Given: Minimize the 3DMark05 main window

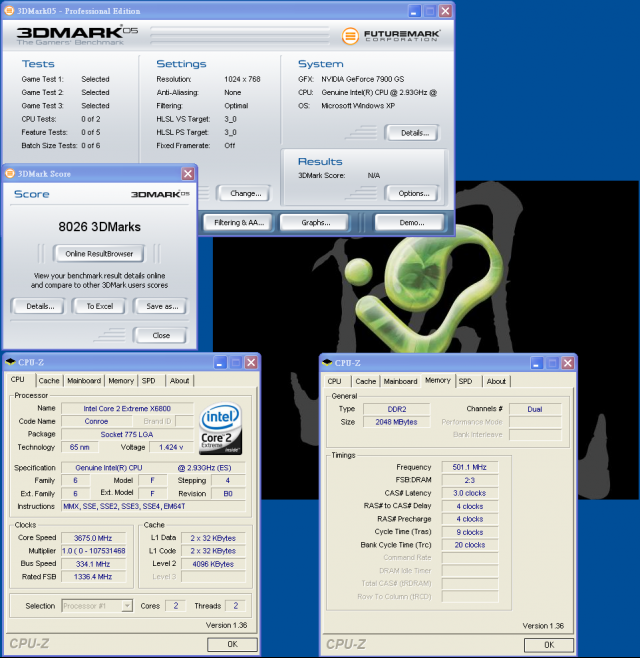Looking at the screenshot, I should 414,11.
